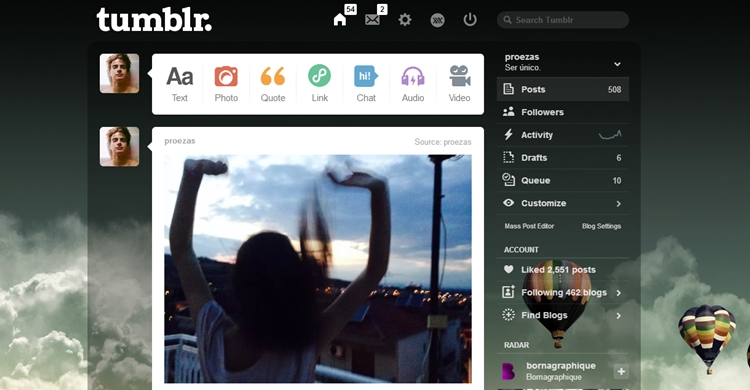
Task: Create a new Text post
Action: (x=179, y=84)
